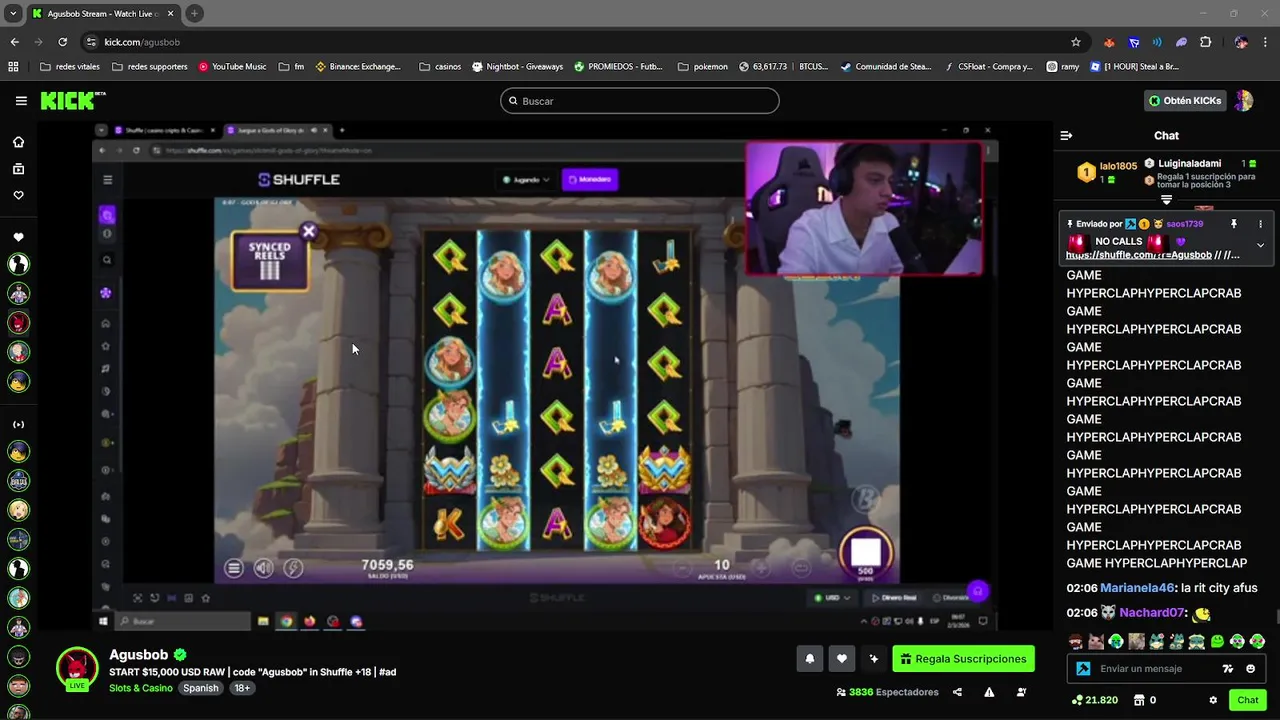Open the Chrome extensions puzzle icon

click(x=1205, y=42)
